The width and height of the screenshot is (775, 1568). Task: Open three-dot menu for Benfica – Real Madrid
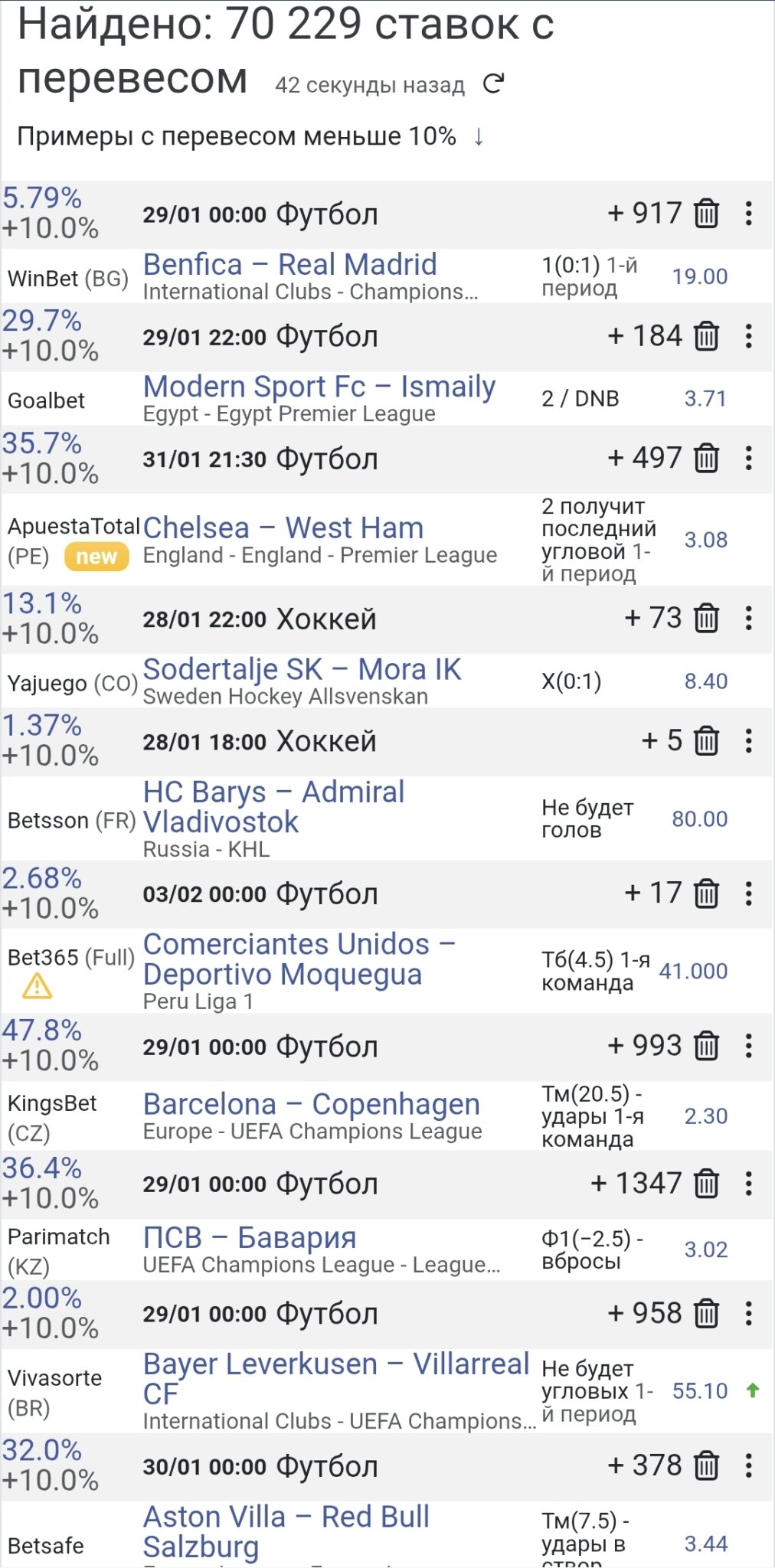click(749, 214)
